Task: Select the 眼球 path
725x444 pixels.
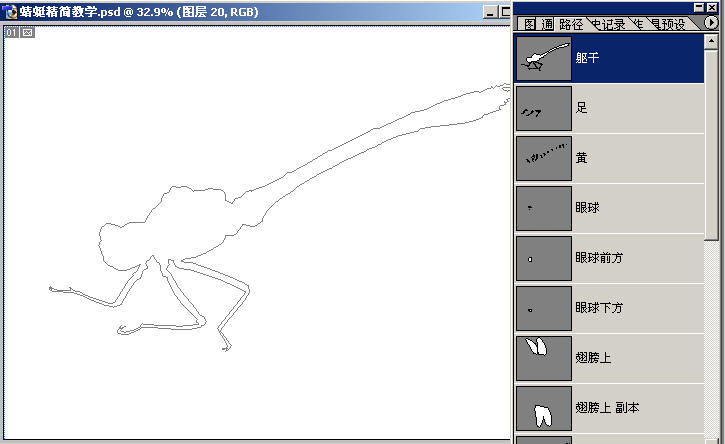Action: point(609,209)
